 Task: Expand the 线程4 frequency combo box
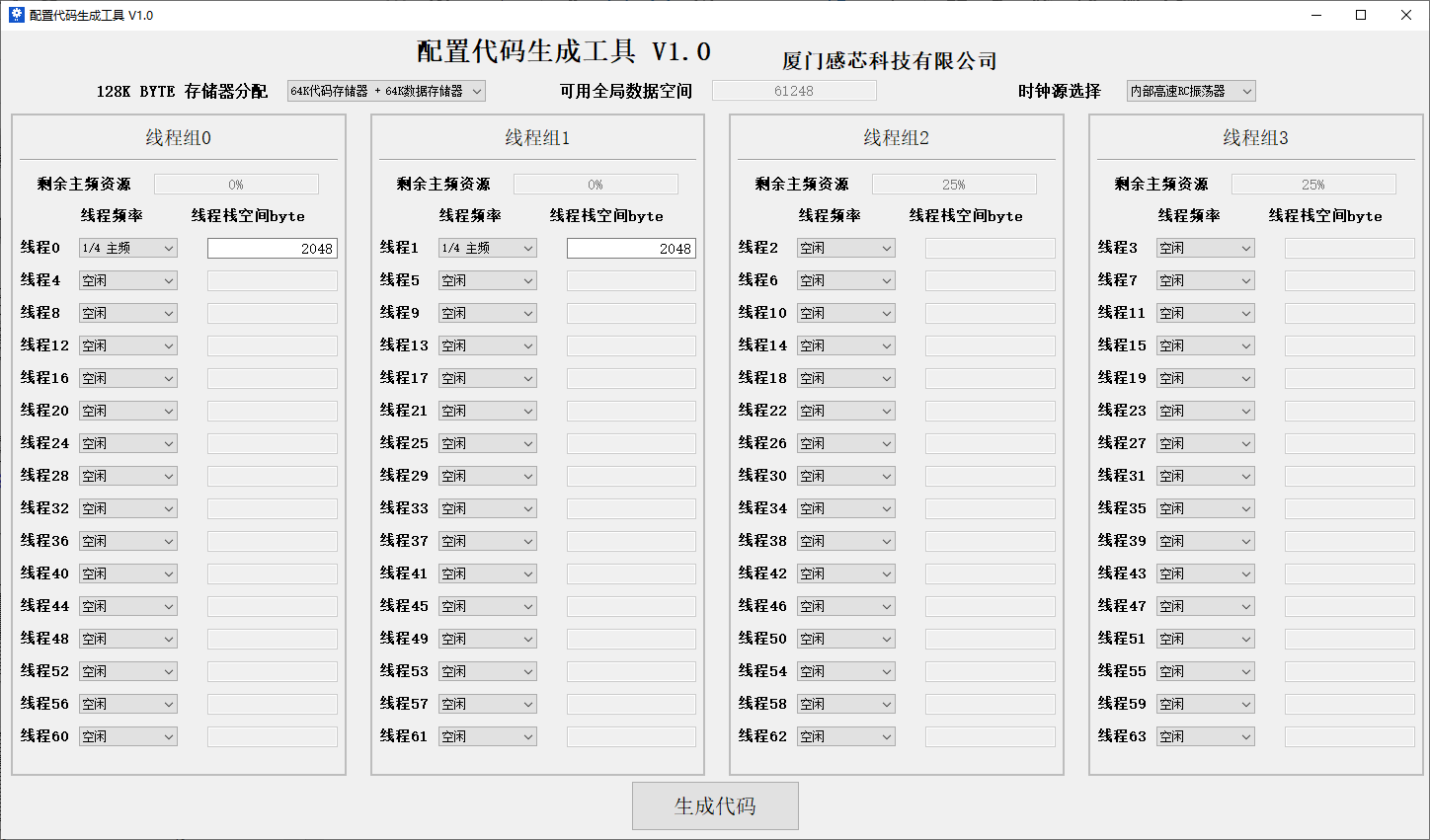(x=128, y=280)
